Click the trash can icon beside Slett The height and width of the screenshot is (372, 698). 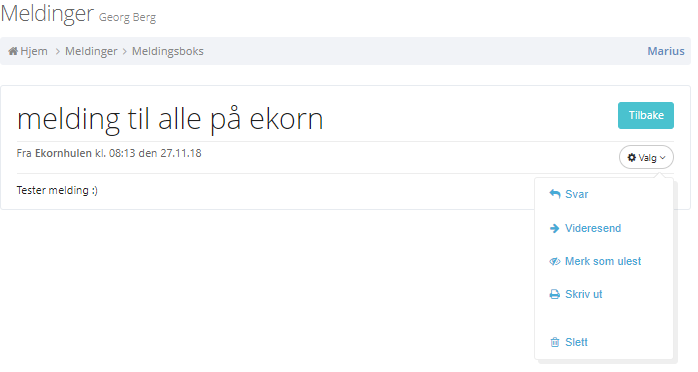click(x=555, y=342)
